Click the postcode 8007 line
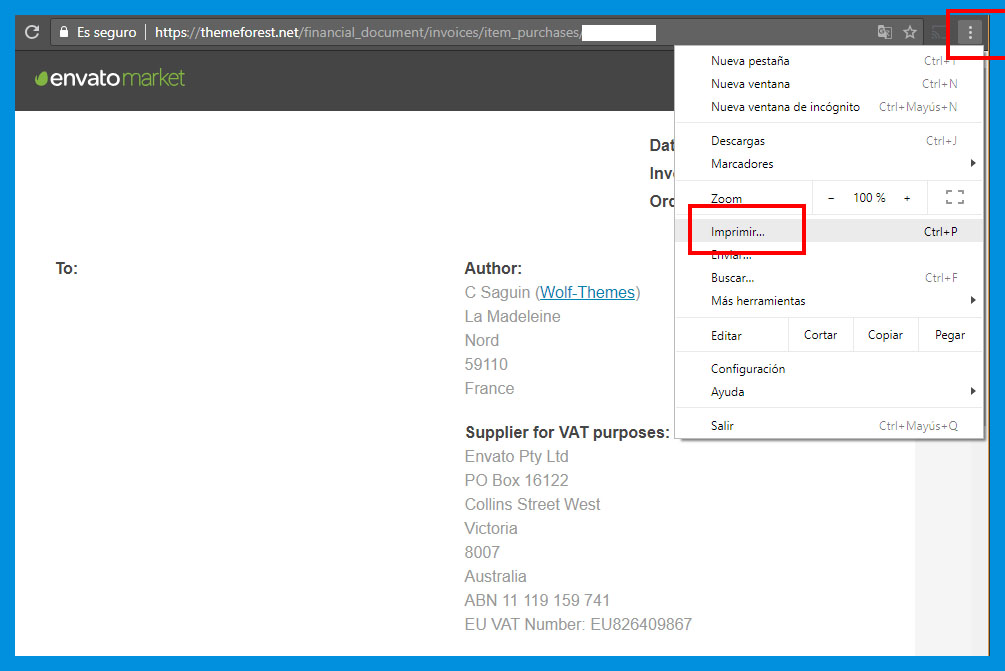1005x671 pixels. [x=482, y=552]
